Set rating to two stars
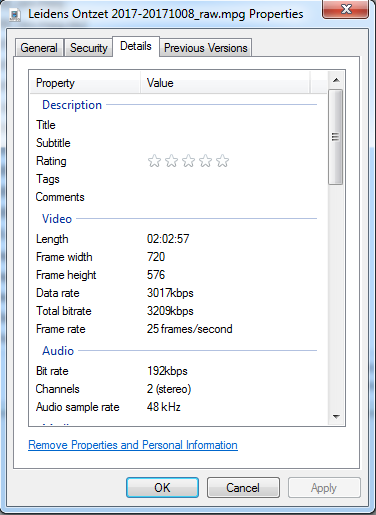 [171, 161]
